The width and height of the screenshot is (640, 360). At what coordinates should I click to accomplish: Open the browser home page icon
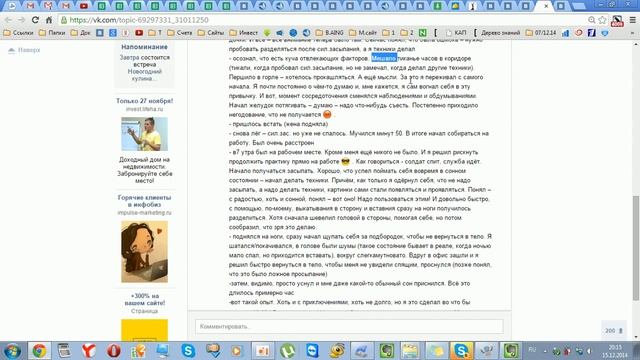click(x=49, y=20)
